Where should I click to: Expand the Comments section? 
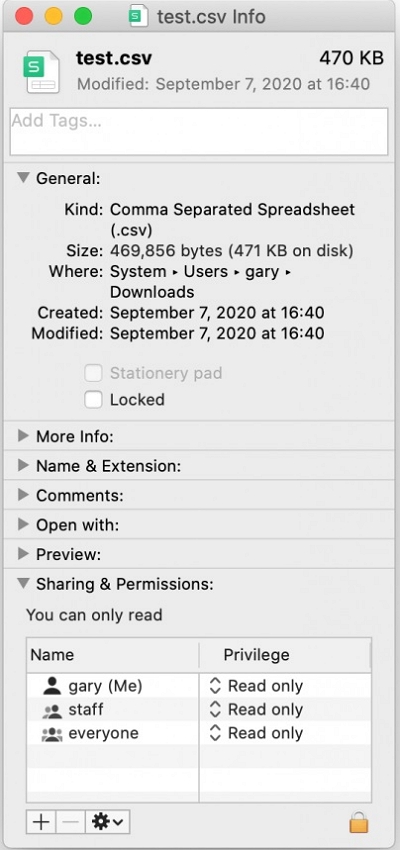tap(23, 495)
